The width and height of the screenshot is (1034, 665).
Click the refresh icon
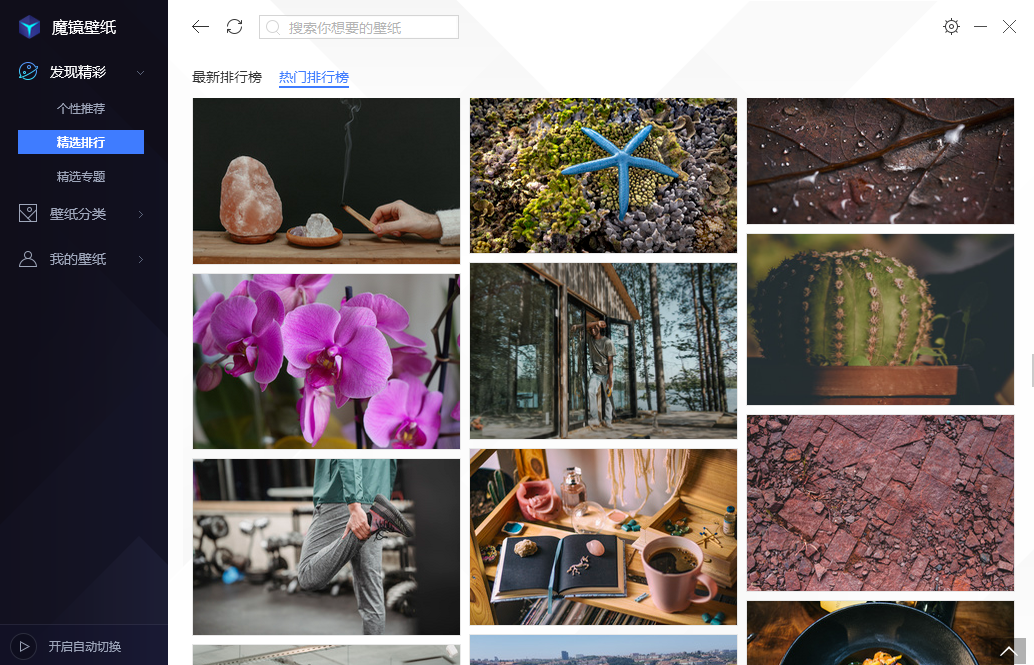234,27
